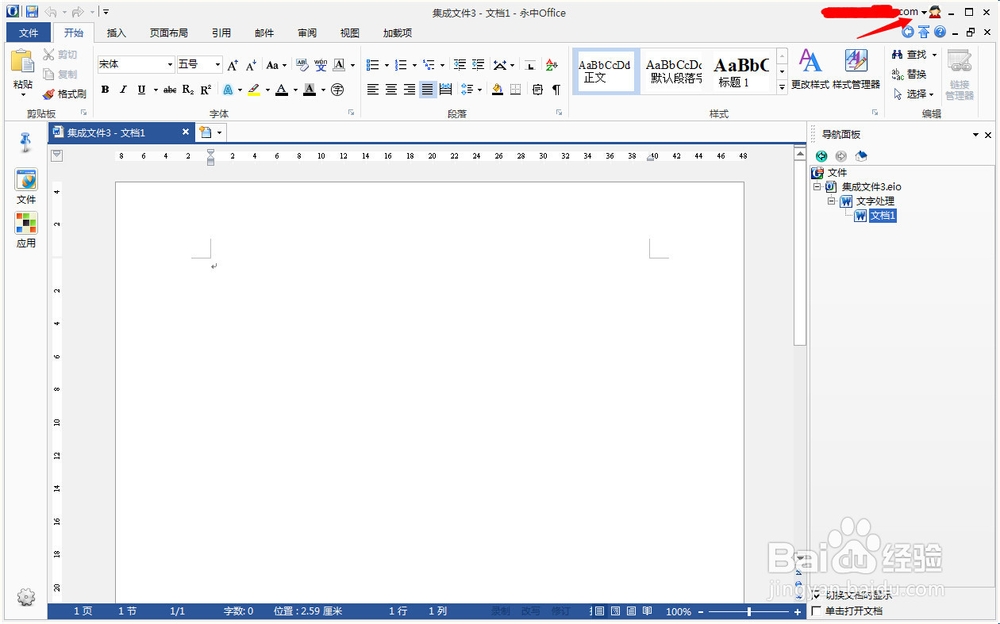Apply italic formatting with the I icon
This screenshot has height=624, width=1000.
tap(123, 90)
